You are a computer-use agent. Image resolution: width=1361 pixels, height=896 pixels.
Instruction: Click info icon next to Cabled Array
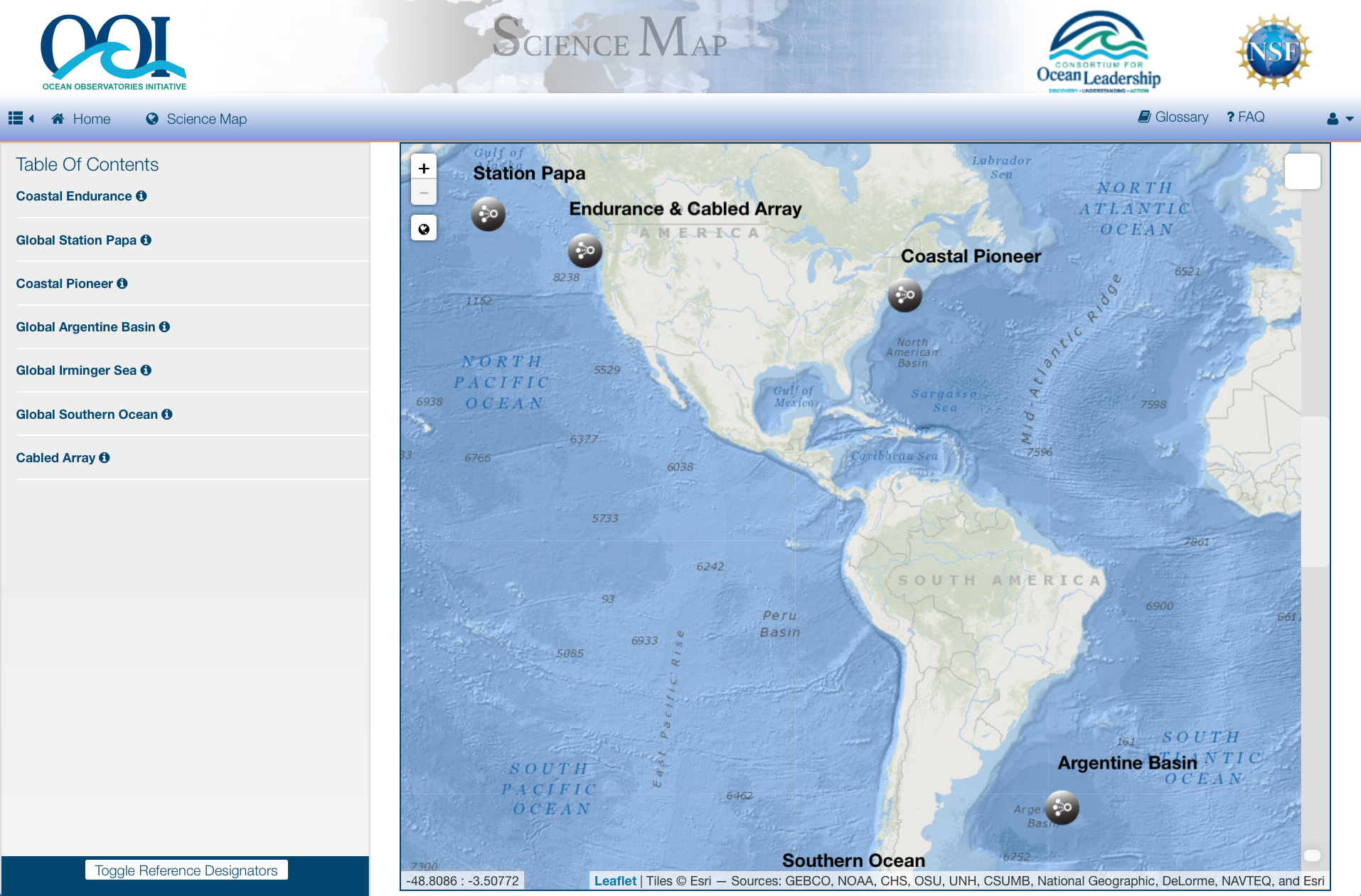tap(105, 458)
